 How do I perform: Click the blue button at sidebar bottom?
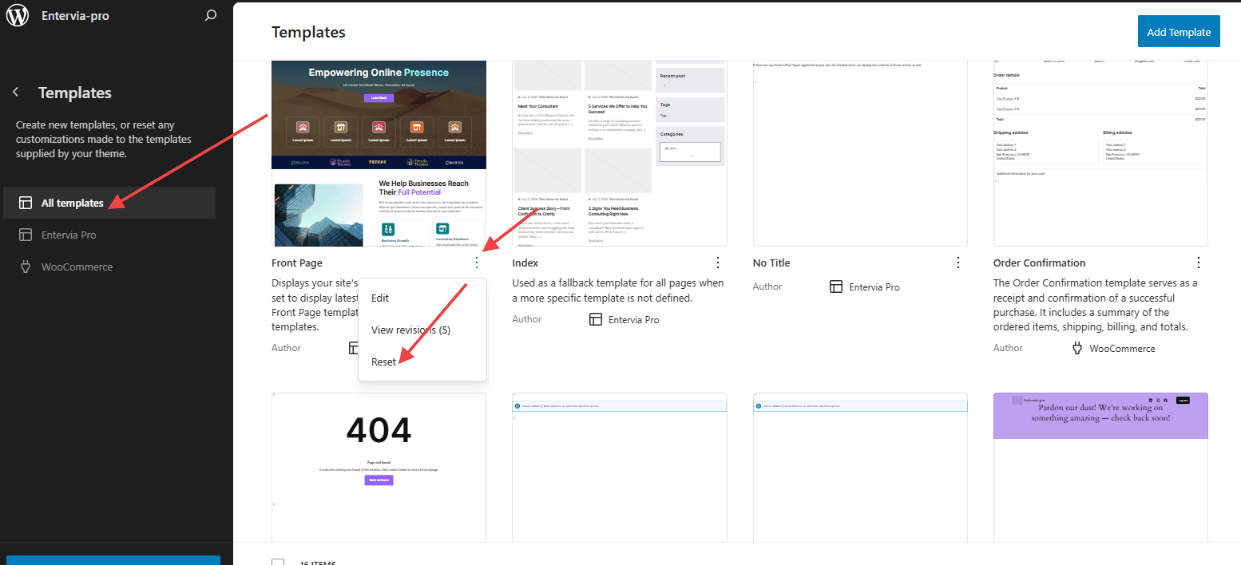click(113, 560)
